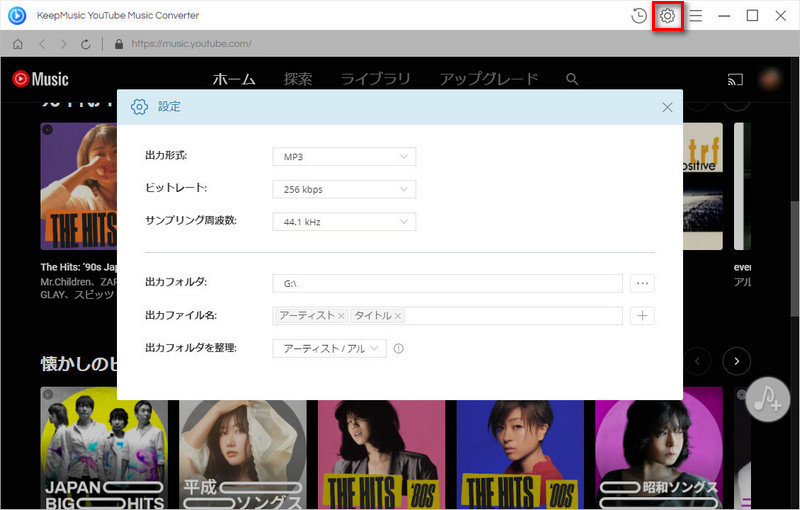This screenshot has height=510, width=800.
Task: Expand the サンプリング周波数 44.1 kHz dropdown
Action: 344,222
